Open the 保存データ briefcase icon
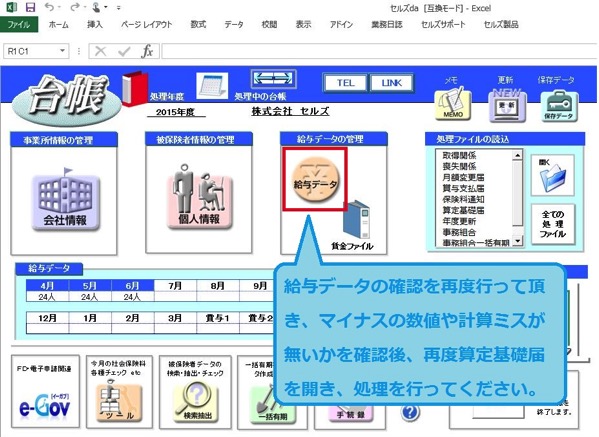 pyautogui.click(x=559, y=106)
